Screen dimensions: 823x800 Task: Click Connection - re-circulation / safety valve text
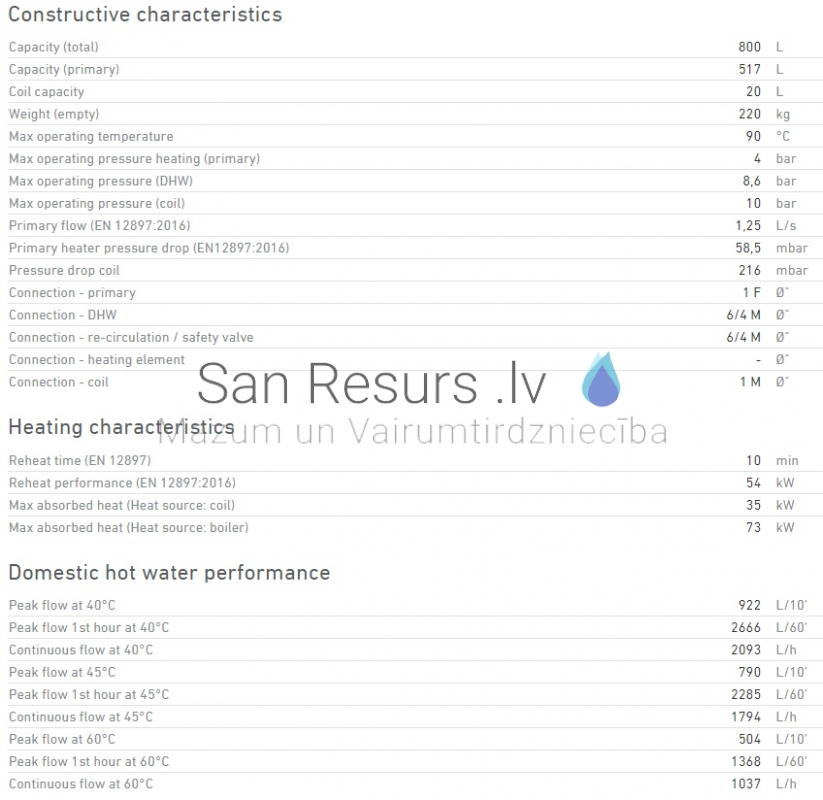pos(131,338)
